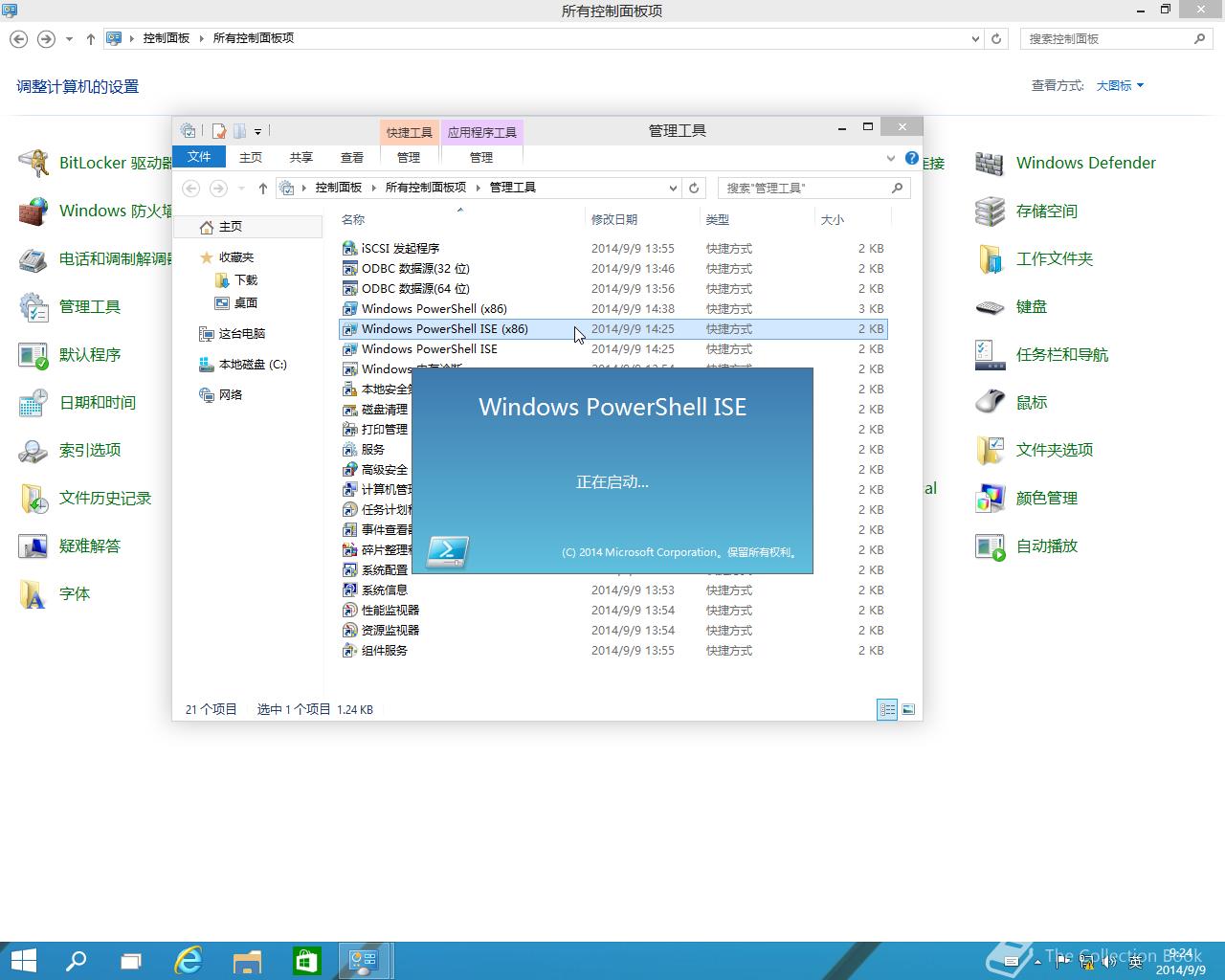Open Windows Defender icon
Viewport: 1225px width, 980px height.
pyautogui.click(x=990, y=163)
